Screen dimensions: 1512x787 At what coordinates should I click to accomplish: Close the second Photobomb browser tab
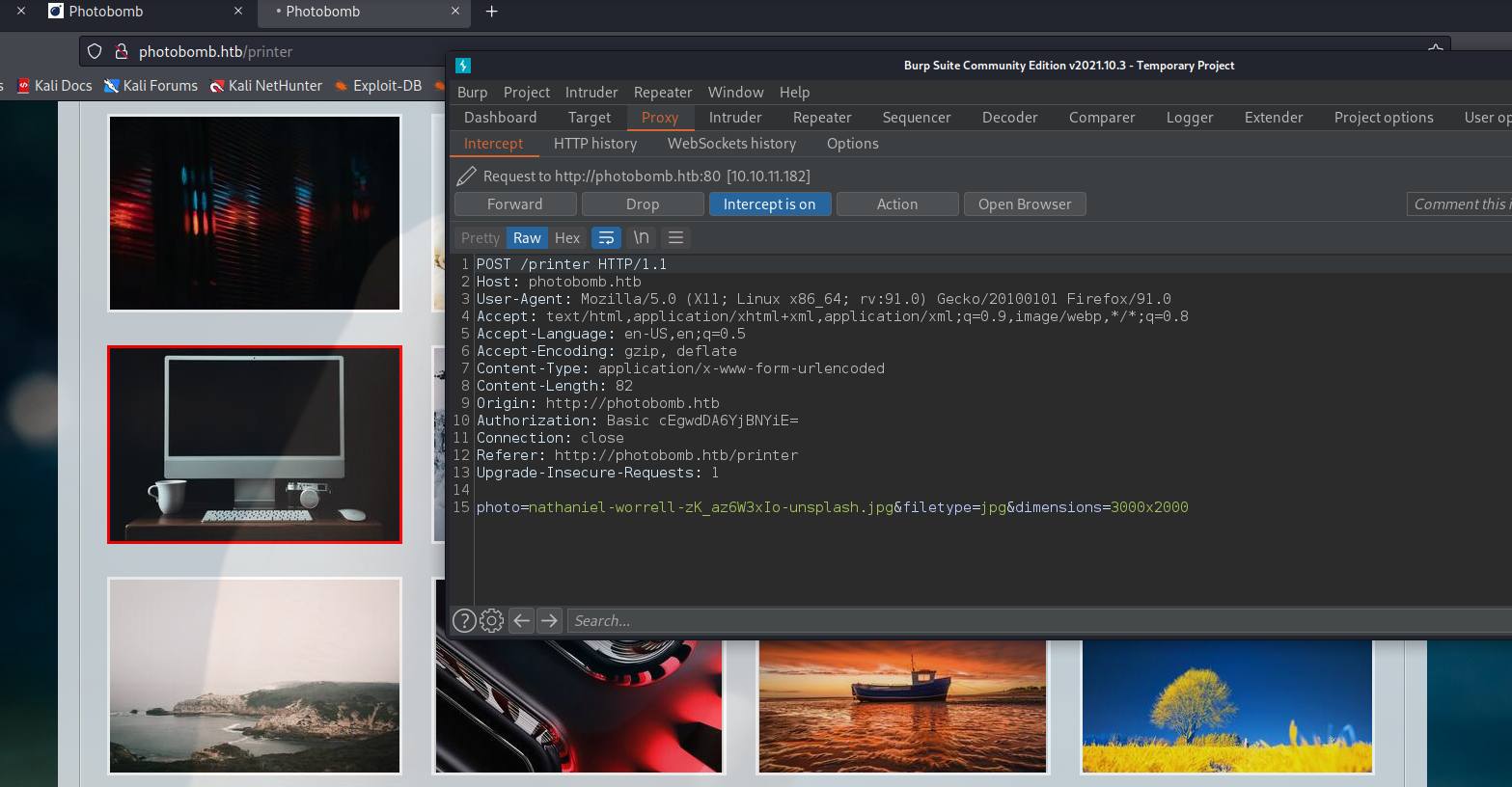coord(455,12)
